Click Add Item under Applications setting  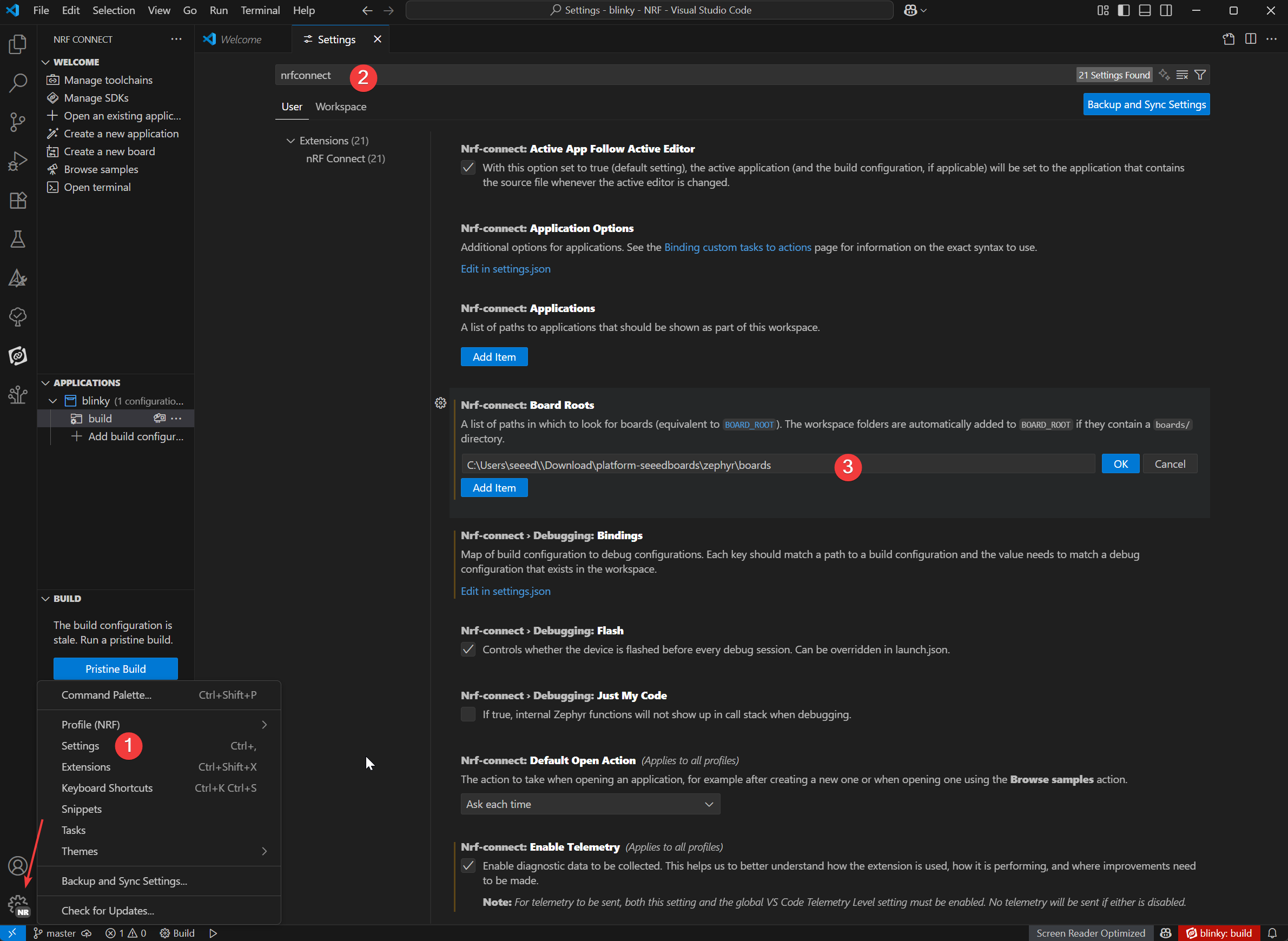coord(494,356)
